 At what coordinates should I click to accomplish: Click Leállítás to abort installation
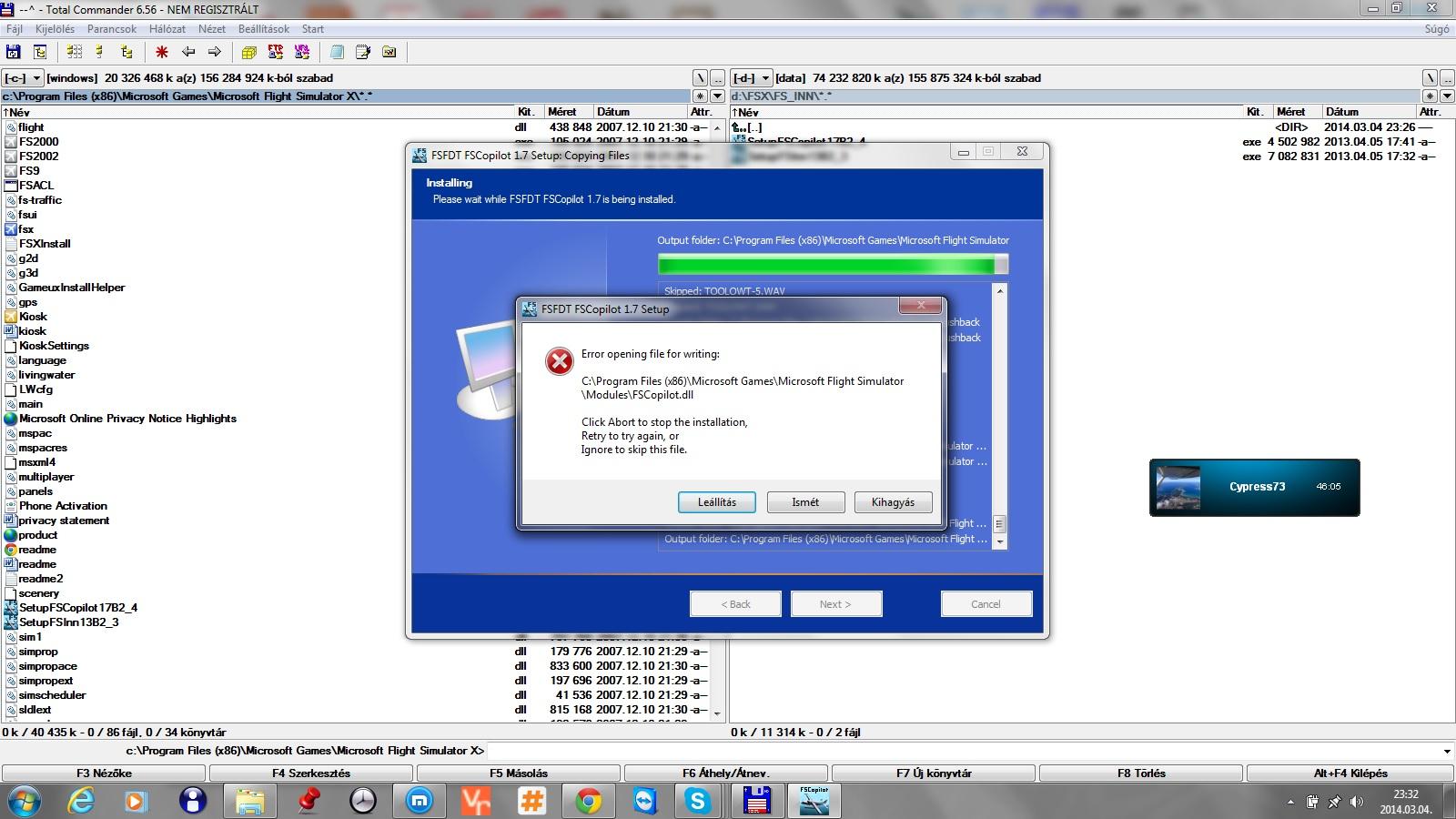717,502
